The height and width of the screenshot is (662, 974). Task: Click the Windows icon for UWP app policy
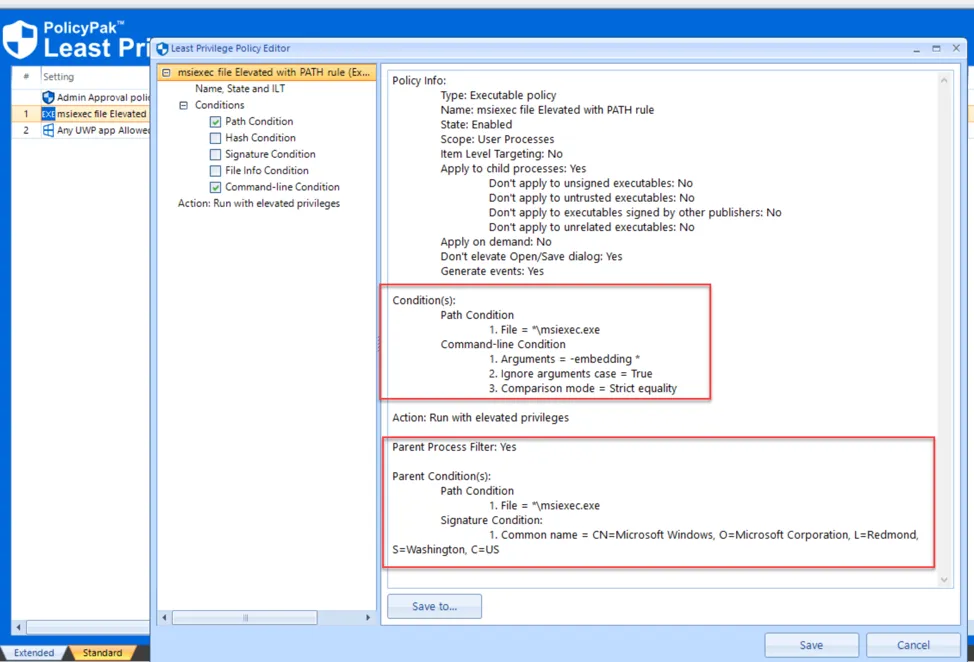[48, 130]
